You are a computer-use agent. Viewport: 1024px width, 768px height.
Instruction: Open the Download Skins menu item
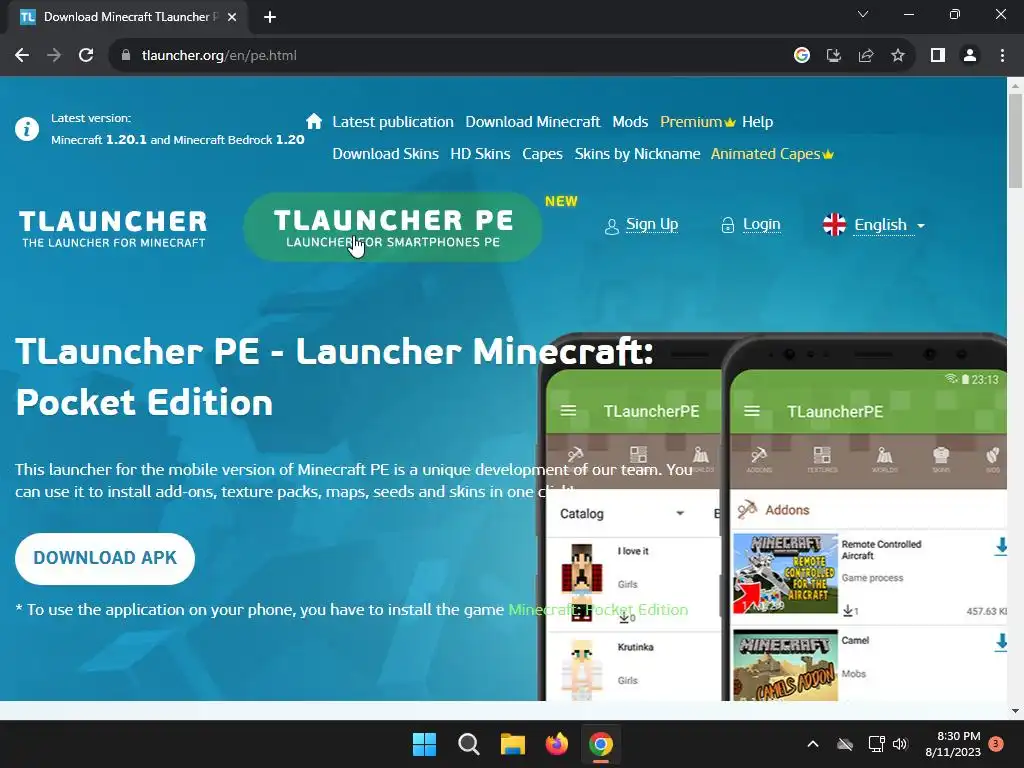[x=385, y=154]
